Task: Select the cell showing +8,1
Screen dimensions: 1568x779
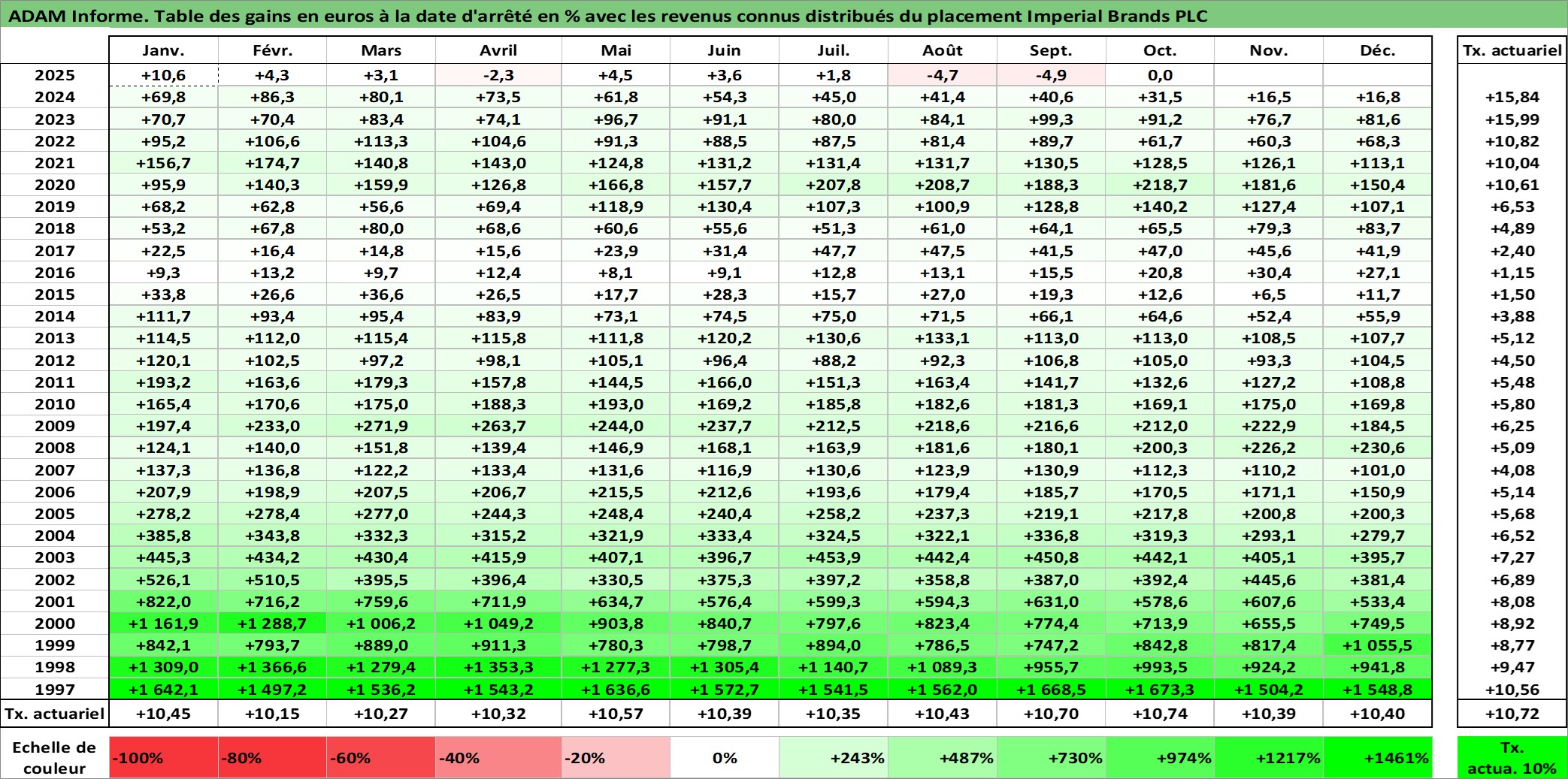Action: coord(616,273)
